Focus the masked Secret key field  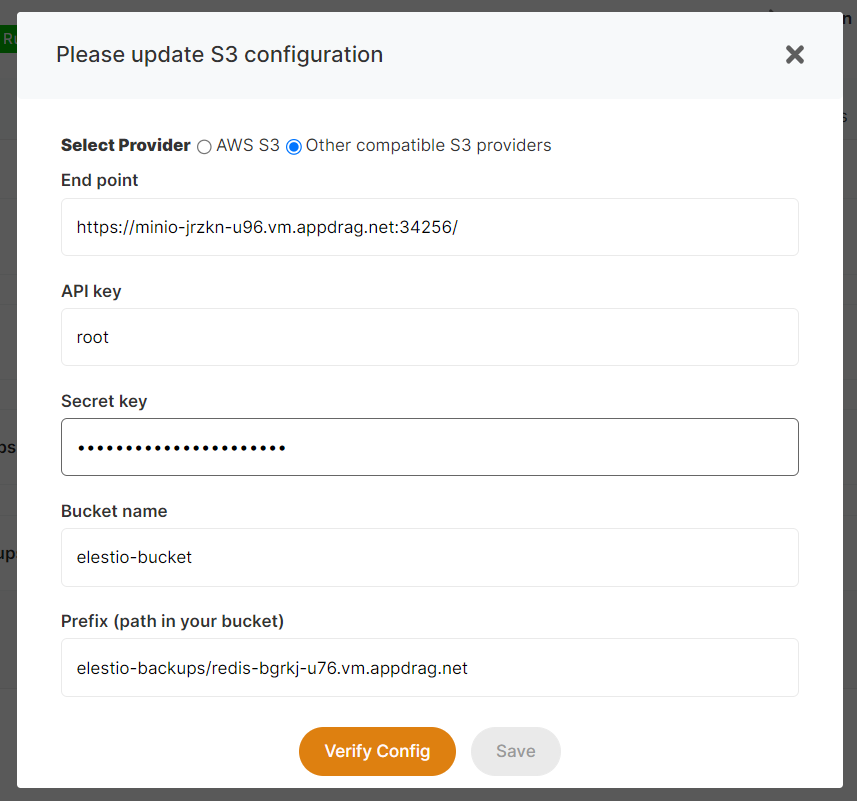point(429,447)
